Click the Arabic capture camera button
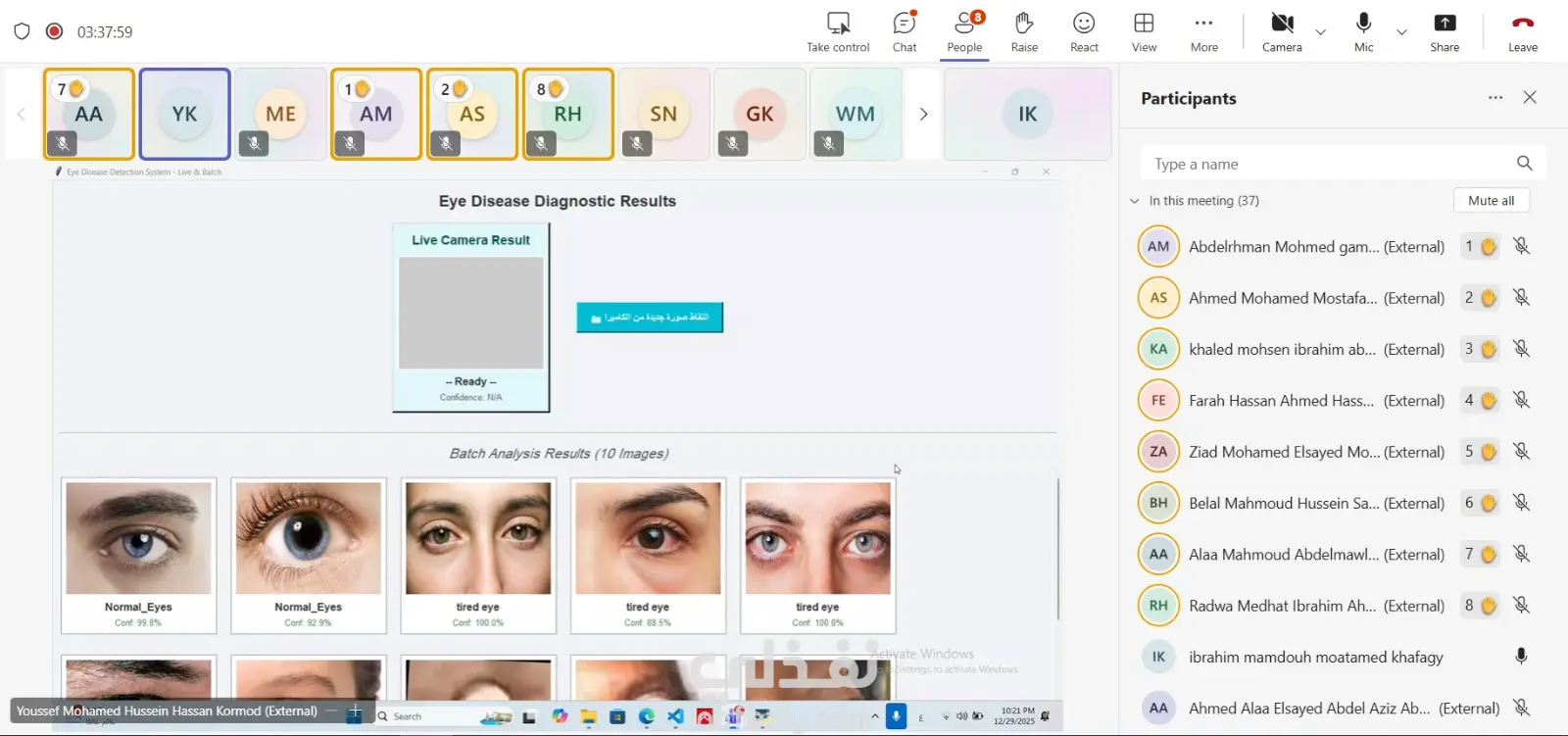 [650, 318]
